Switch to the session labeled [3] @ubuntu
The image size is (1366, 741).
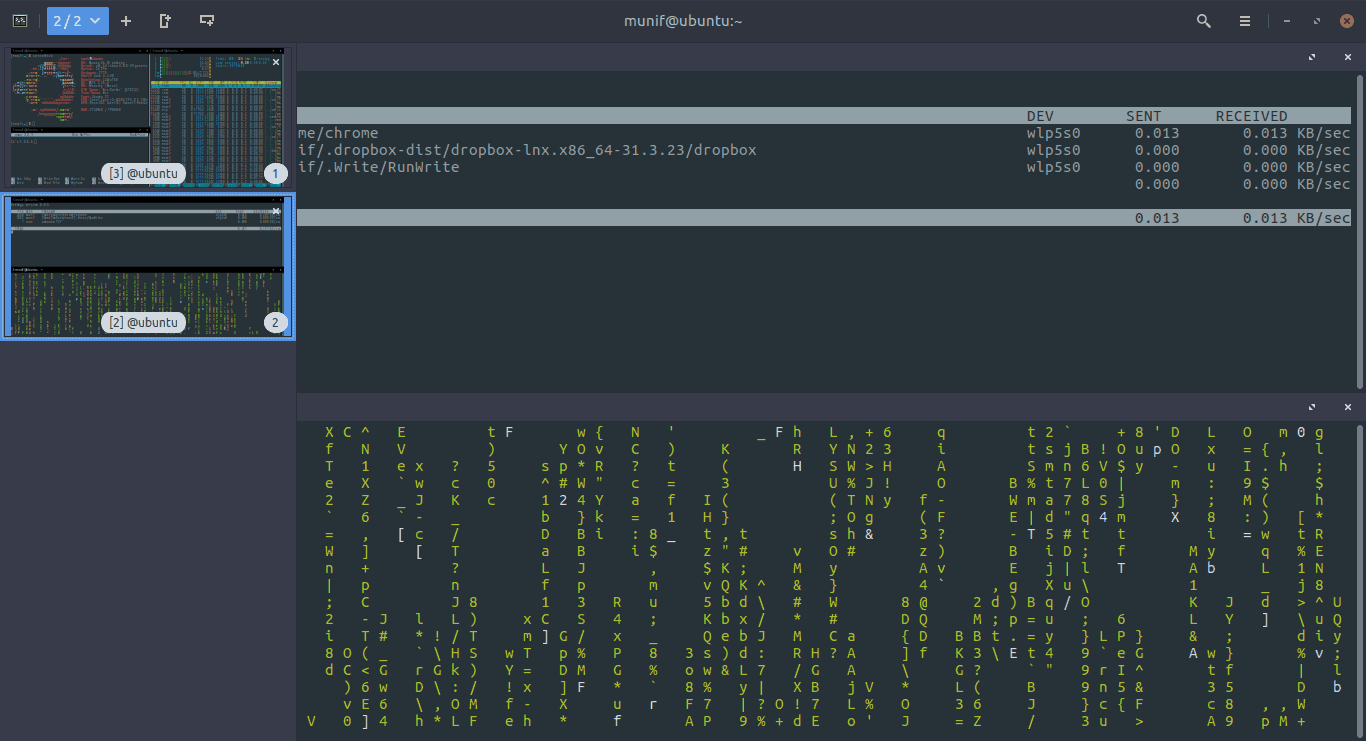click(145, 172)
